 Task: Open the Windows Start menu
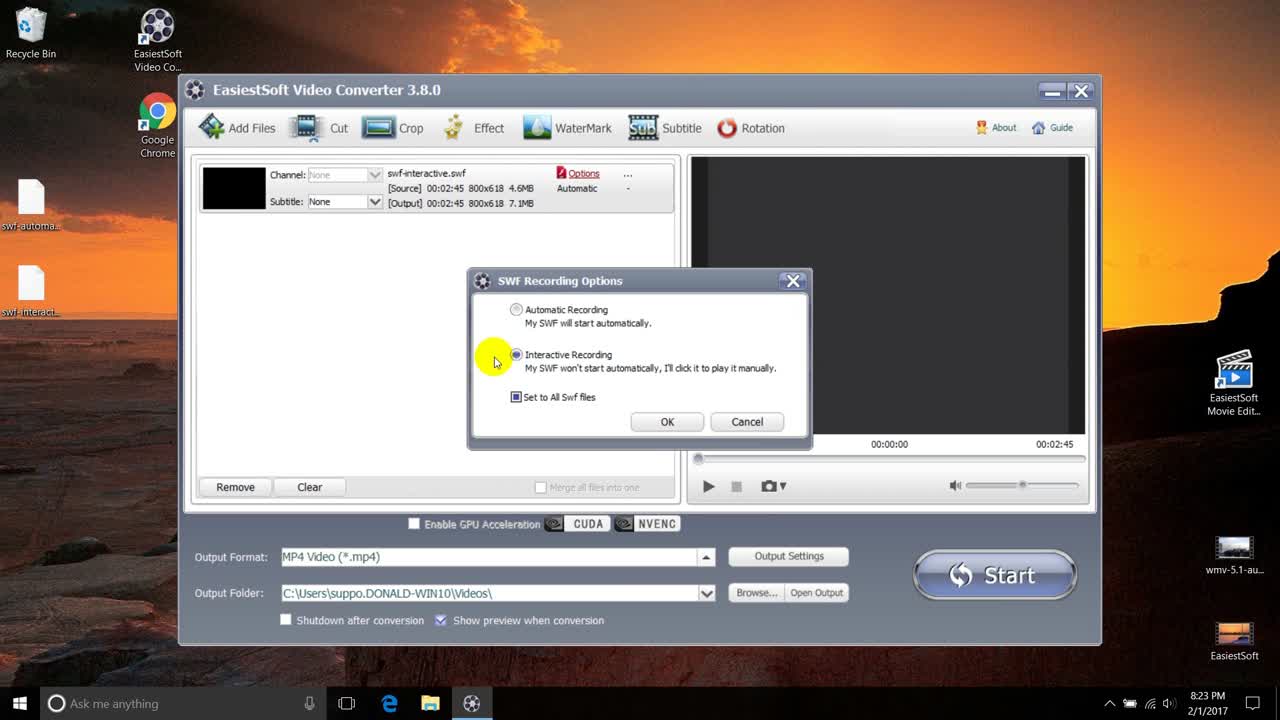click(x=20, y=703)
